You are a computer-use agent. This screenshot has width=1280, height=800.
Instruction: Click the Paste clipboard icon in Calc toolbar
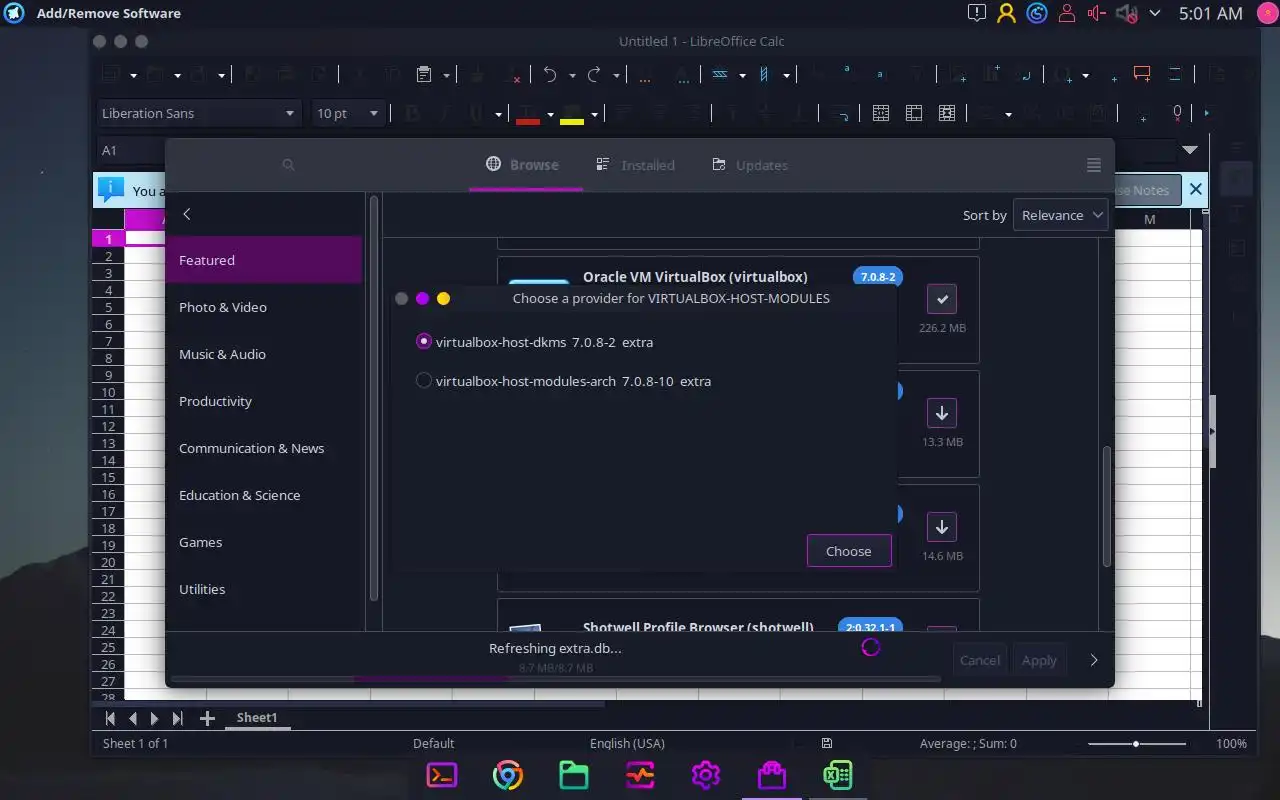pos(424,75)
